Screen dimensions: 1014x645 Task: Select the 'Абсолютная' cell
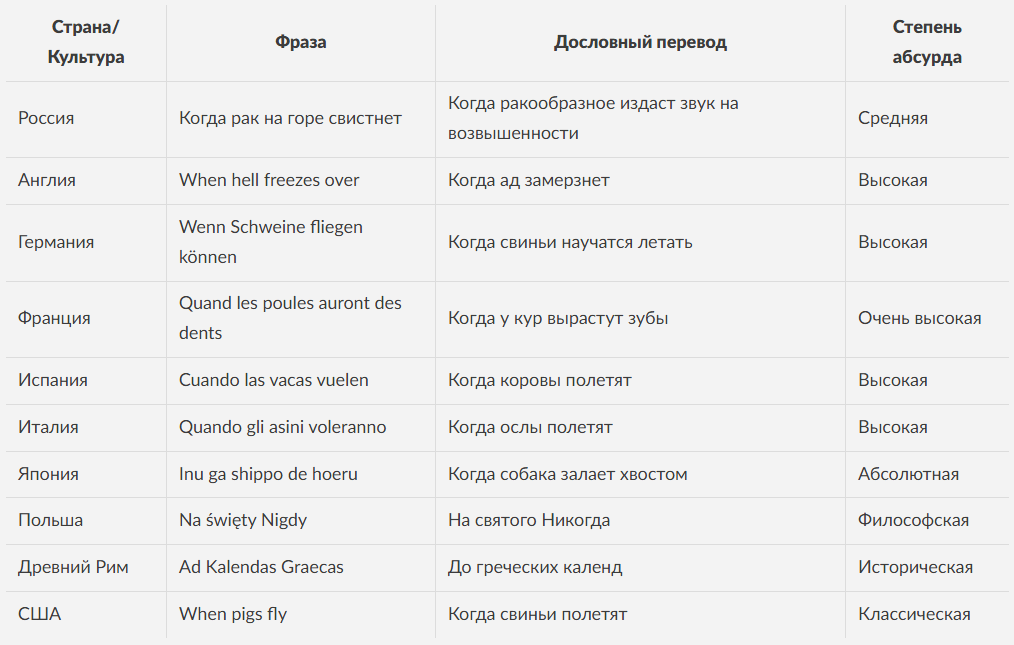908,474
